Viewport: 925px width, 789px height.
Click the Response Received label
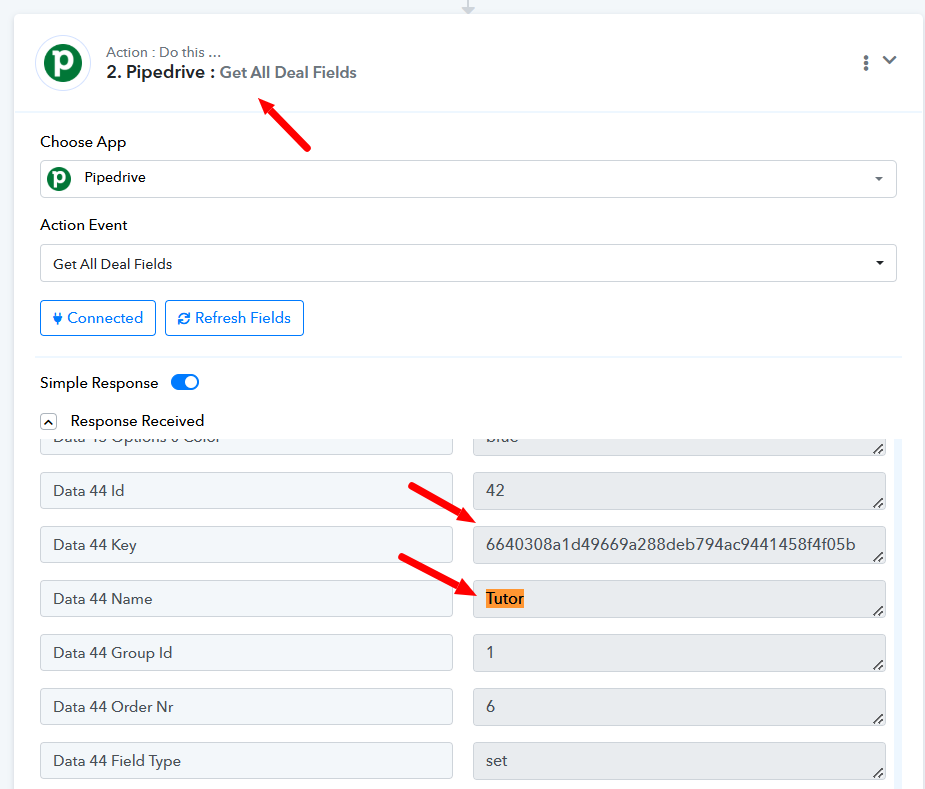(x=137, y=421)
